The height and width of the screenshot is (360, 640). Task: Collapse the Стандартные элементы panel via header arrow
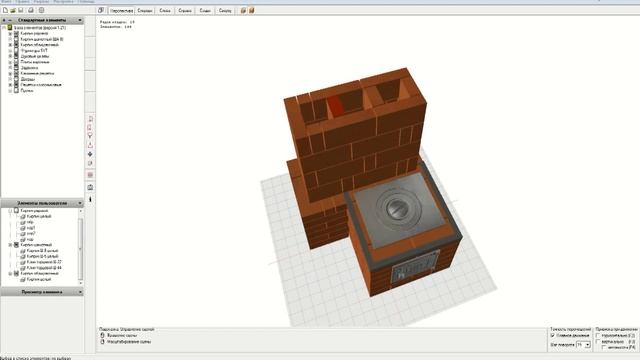pyautogui.click(x=80, y=20)
